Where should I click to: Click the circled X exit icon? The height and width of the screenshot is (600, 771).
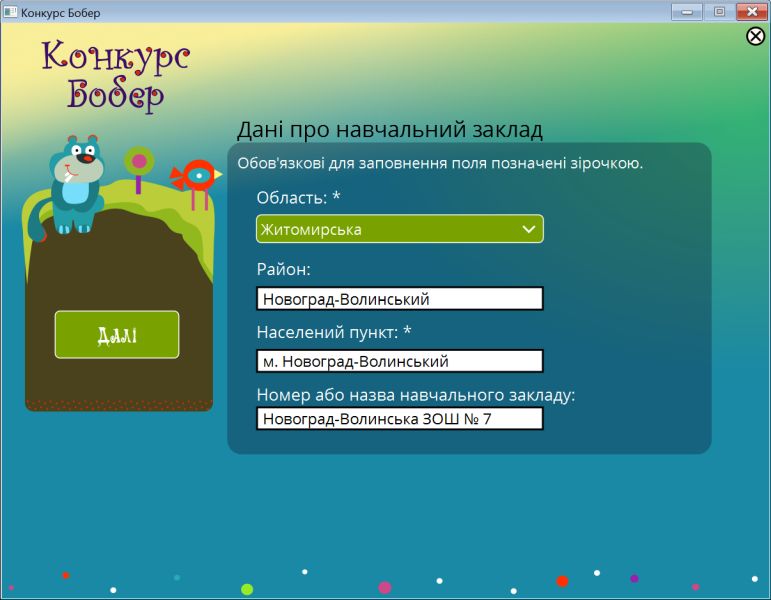[755, 36]
